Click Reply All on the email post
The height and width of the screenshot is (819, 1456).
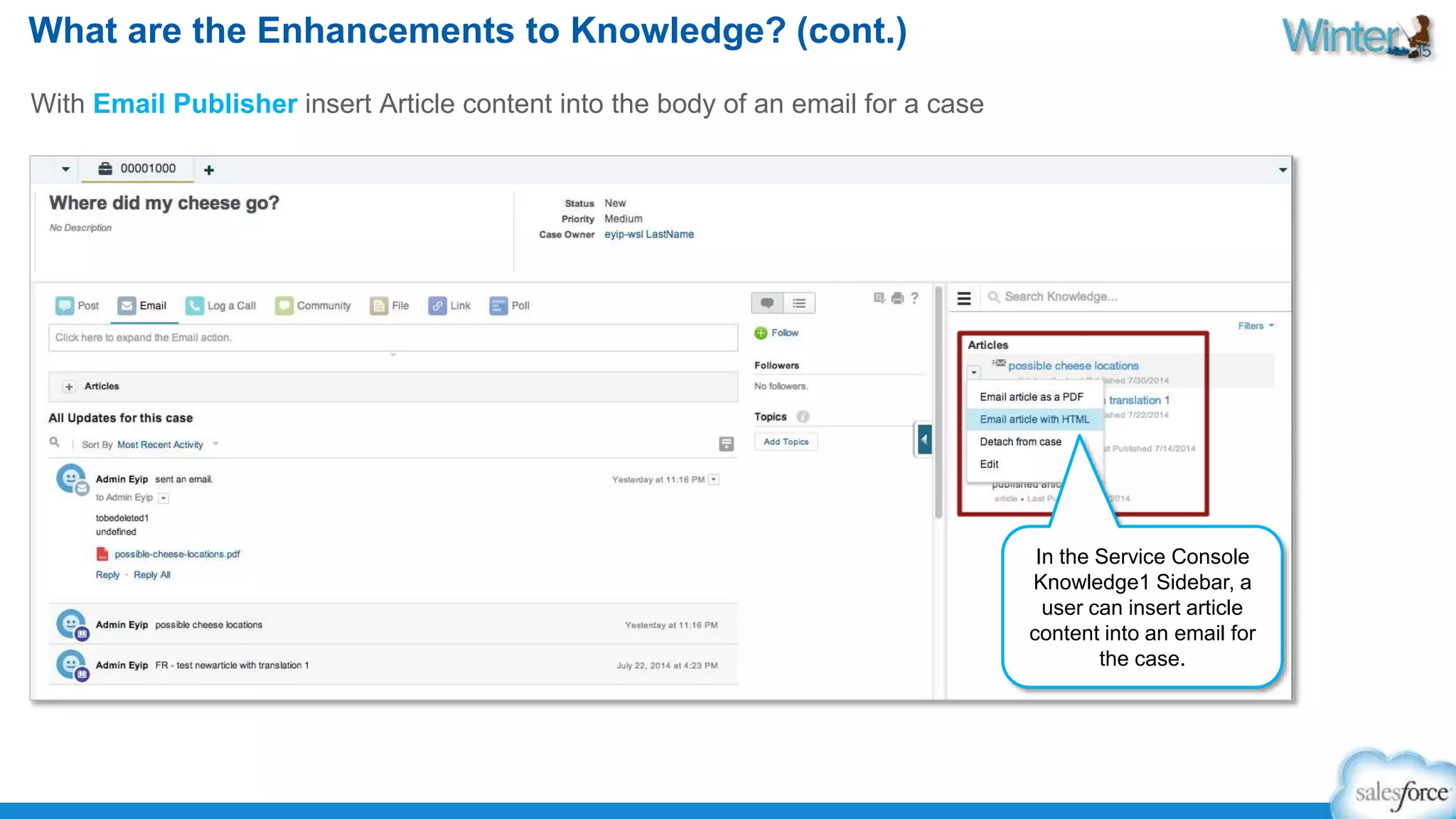point(152,575)
